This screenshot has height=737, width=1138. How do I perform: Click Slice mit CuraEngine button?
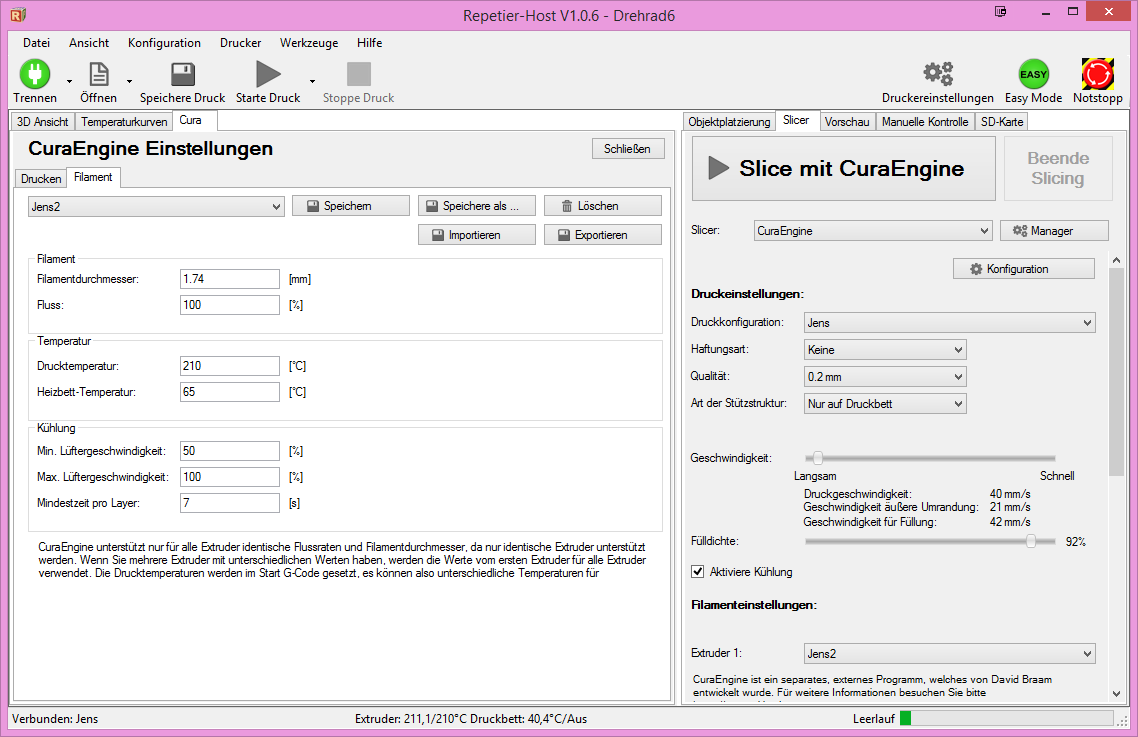pyautogui.click(x=843, y=168)
